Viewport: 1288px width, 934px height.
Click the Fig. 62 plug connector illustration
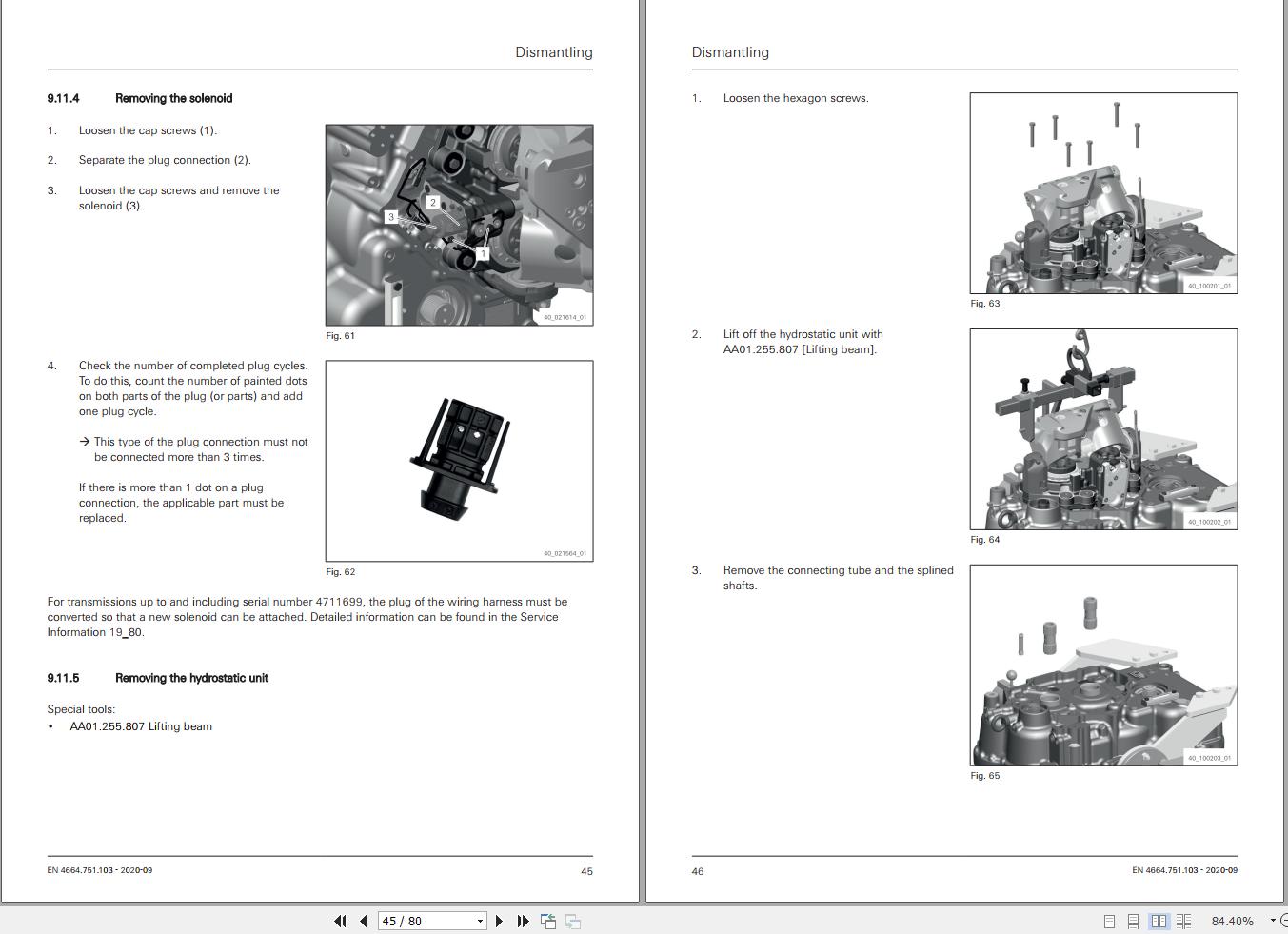(459, 460)
